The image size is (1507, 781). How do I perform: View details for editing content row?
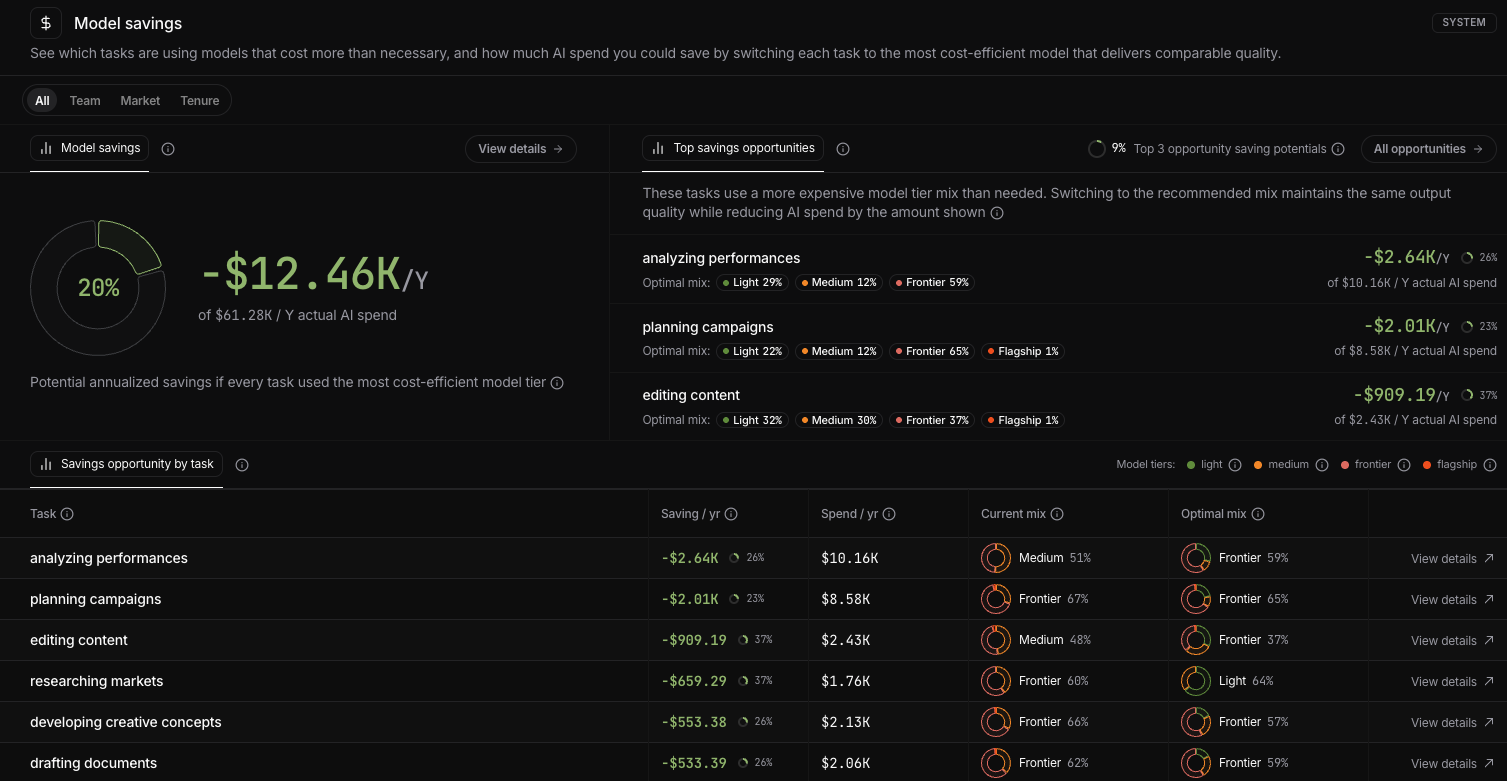point(1452,641)
